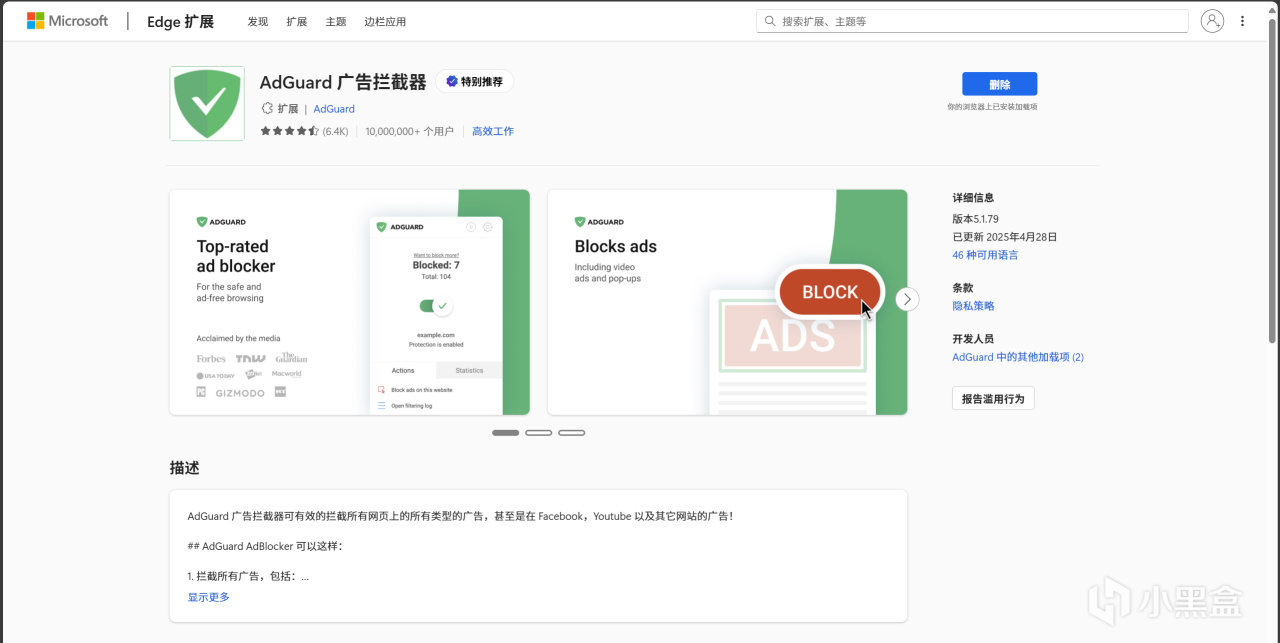Click the 10,000,000+ 个用户 text

(409, 131)
